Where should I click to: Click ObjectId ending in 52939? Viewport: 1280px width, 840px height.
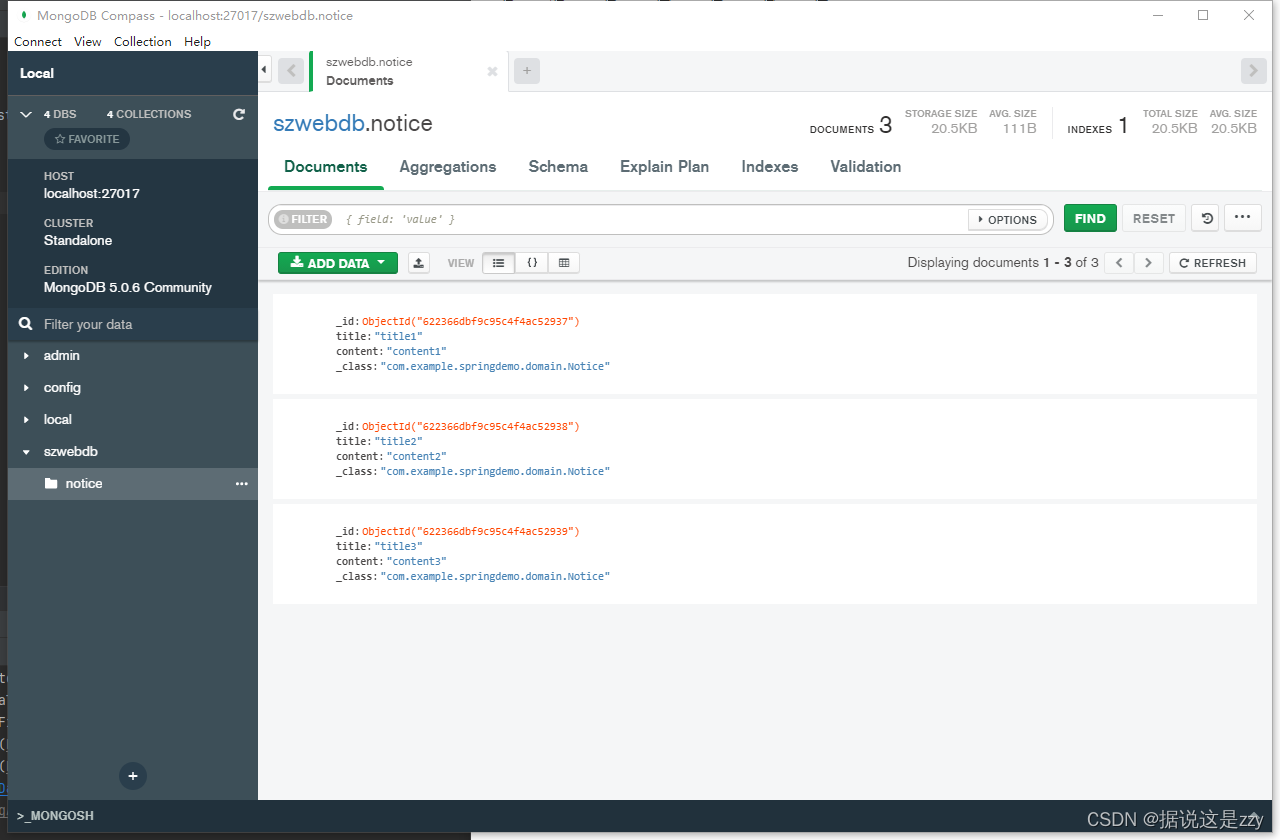(471, 532)
